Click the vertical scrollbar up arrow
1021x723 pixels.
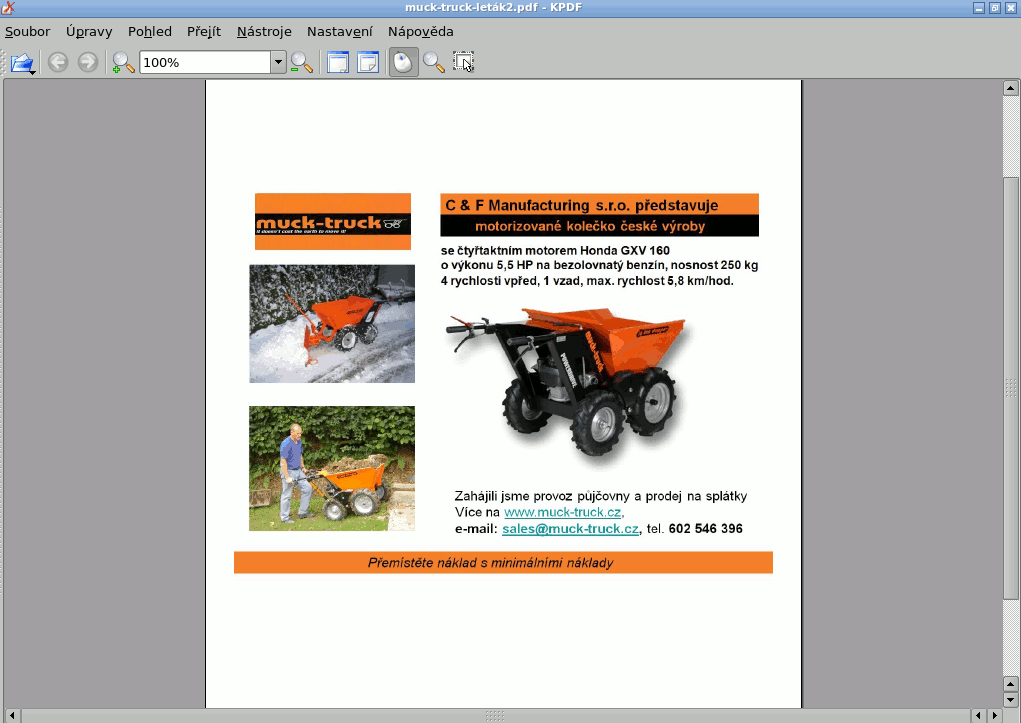pyautogui.click(x=1011, y=87)
